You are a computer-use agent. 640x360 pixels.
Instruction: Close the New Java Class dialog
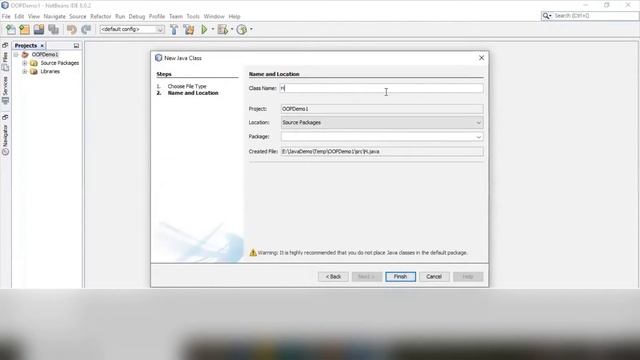(482, 58)
